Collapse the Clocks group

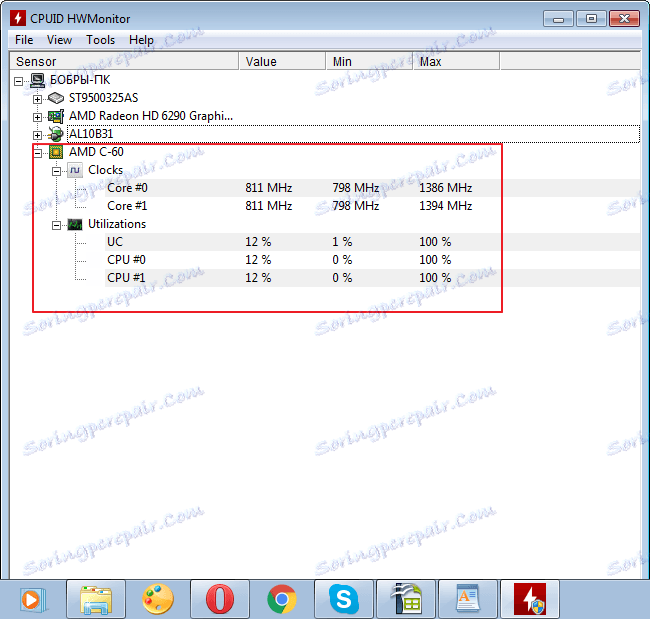point(56,171)
